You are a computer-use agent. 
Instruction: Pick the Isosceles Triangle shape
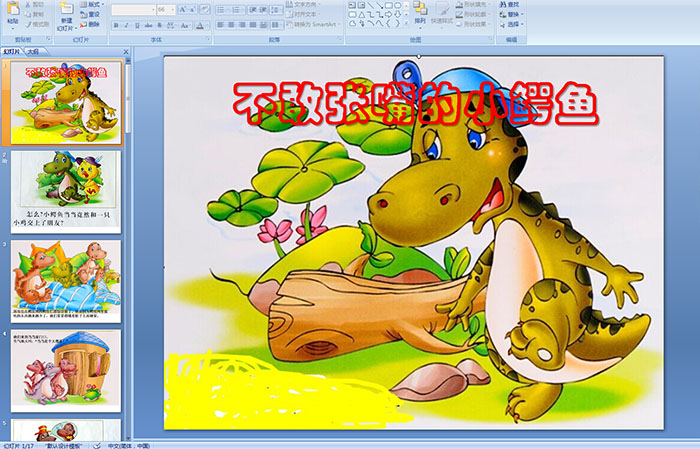click(x=362, y=15)
